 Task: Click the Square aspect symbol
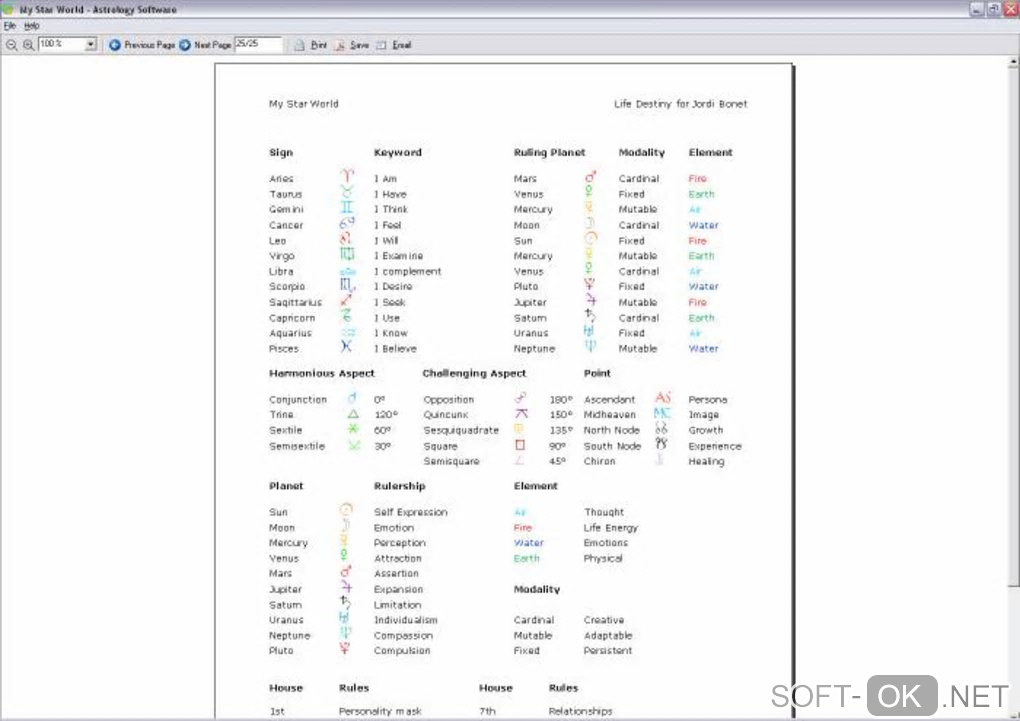pyautogui.click(x=520, y=445)
